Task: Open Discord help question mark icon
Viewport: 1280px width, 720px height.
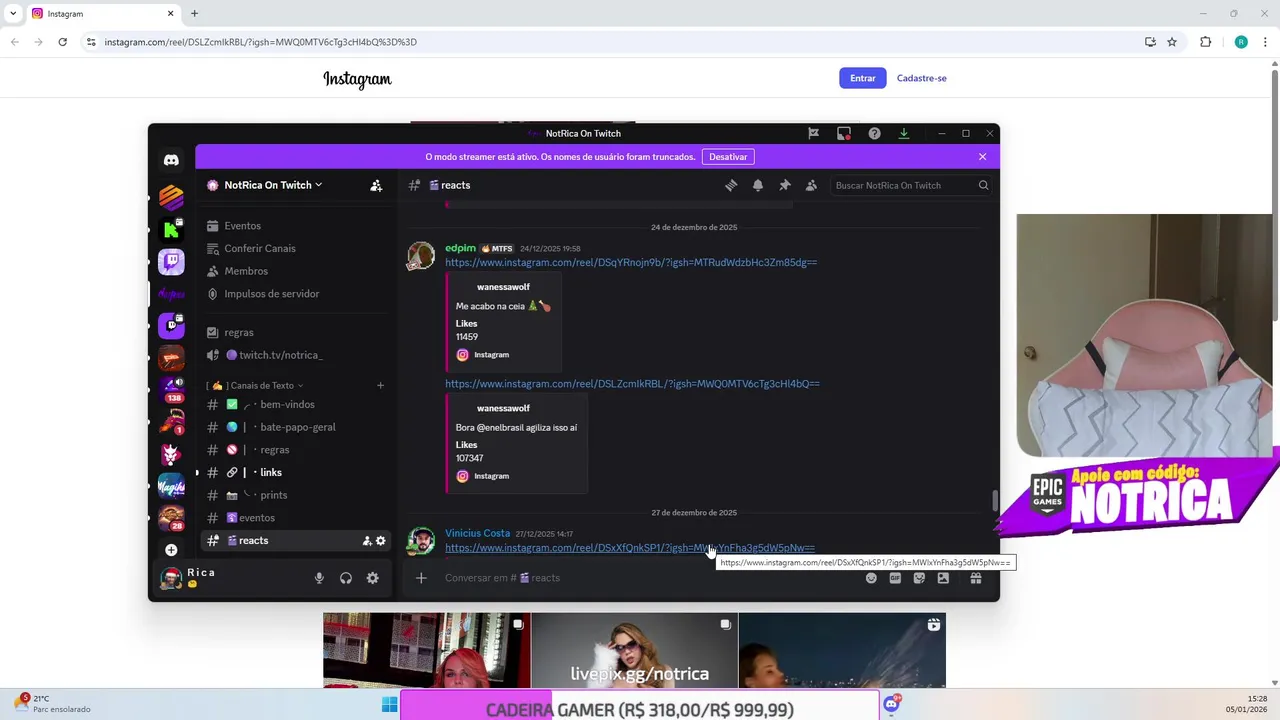Action: 874,133
